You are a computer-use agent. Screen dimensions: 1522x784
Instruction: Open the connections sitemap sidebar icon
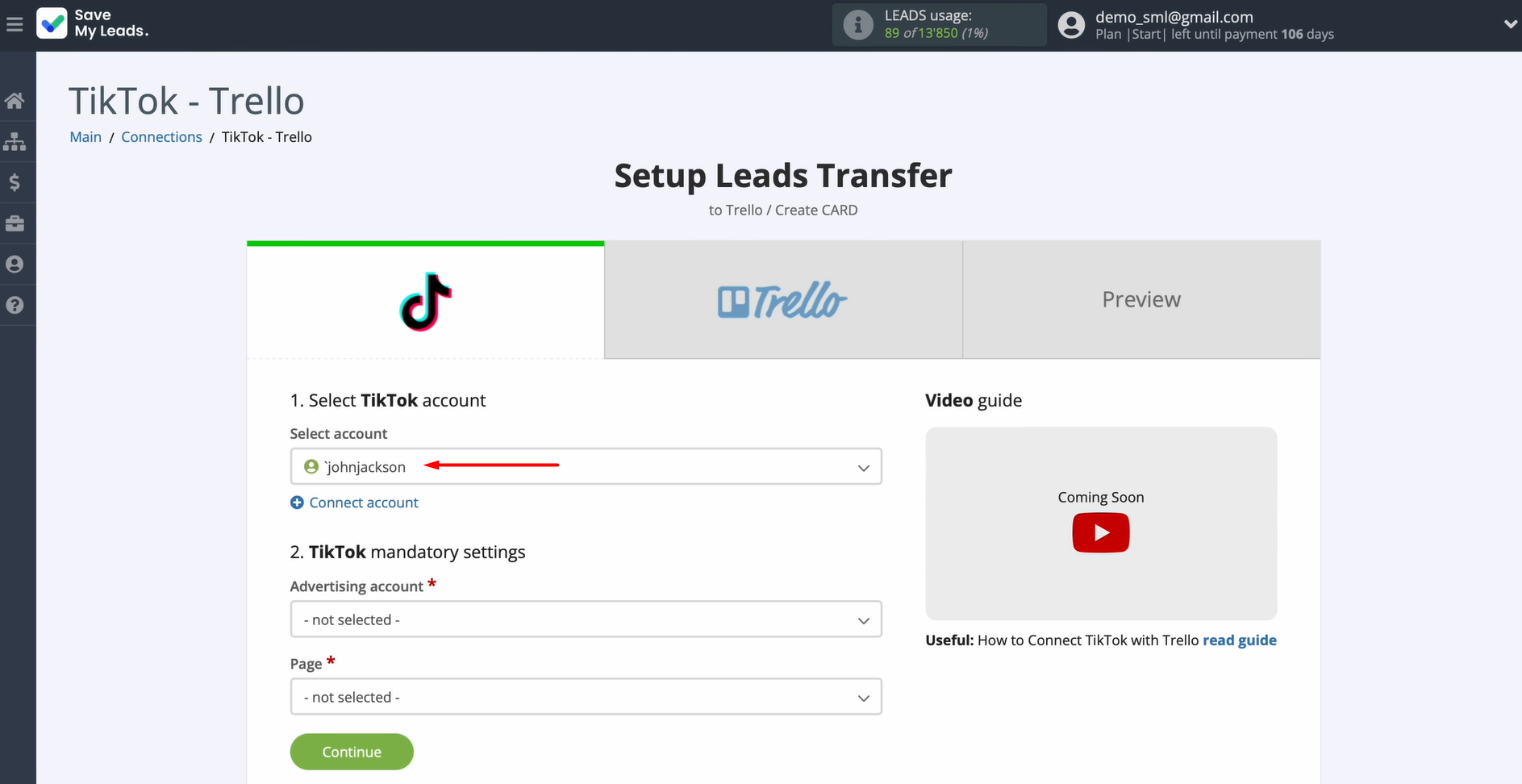coord(15,142)
